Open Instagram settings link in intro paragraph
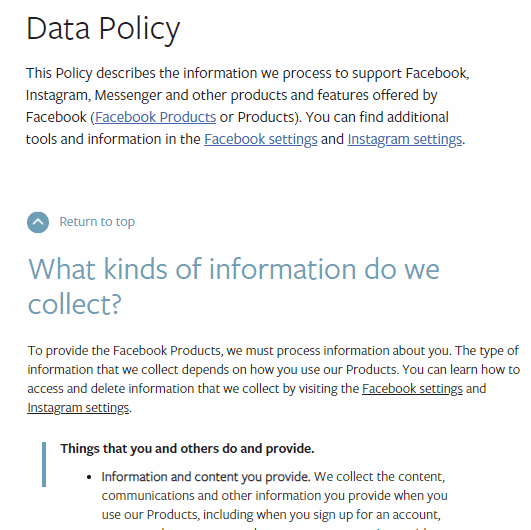 click(x=405, y=139)
